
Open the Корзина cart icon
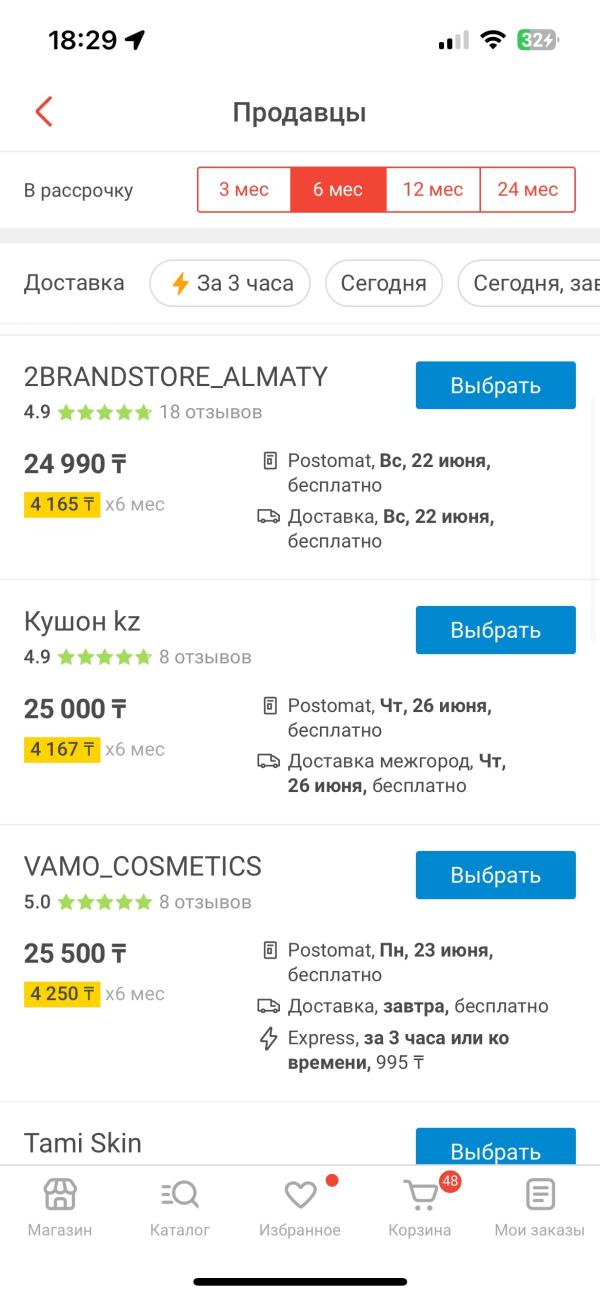(420, 1195)
